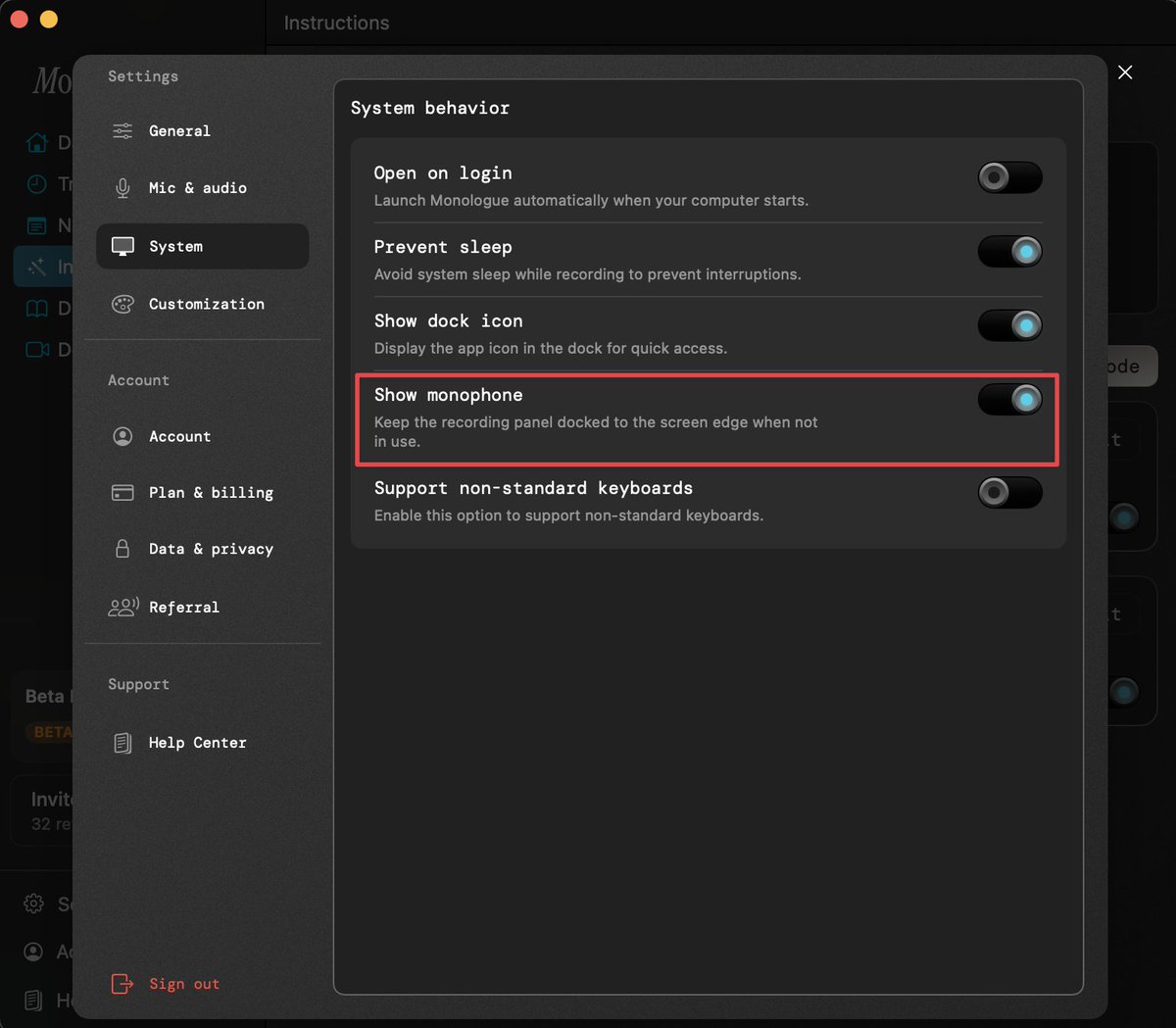
Task: Click the red macOS close window button
Action: 19,19
